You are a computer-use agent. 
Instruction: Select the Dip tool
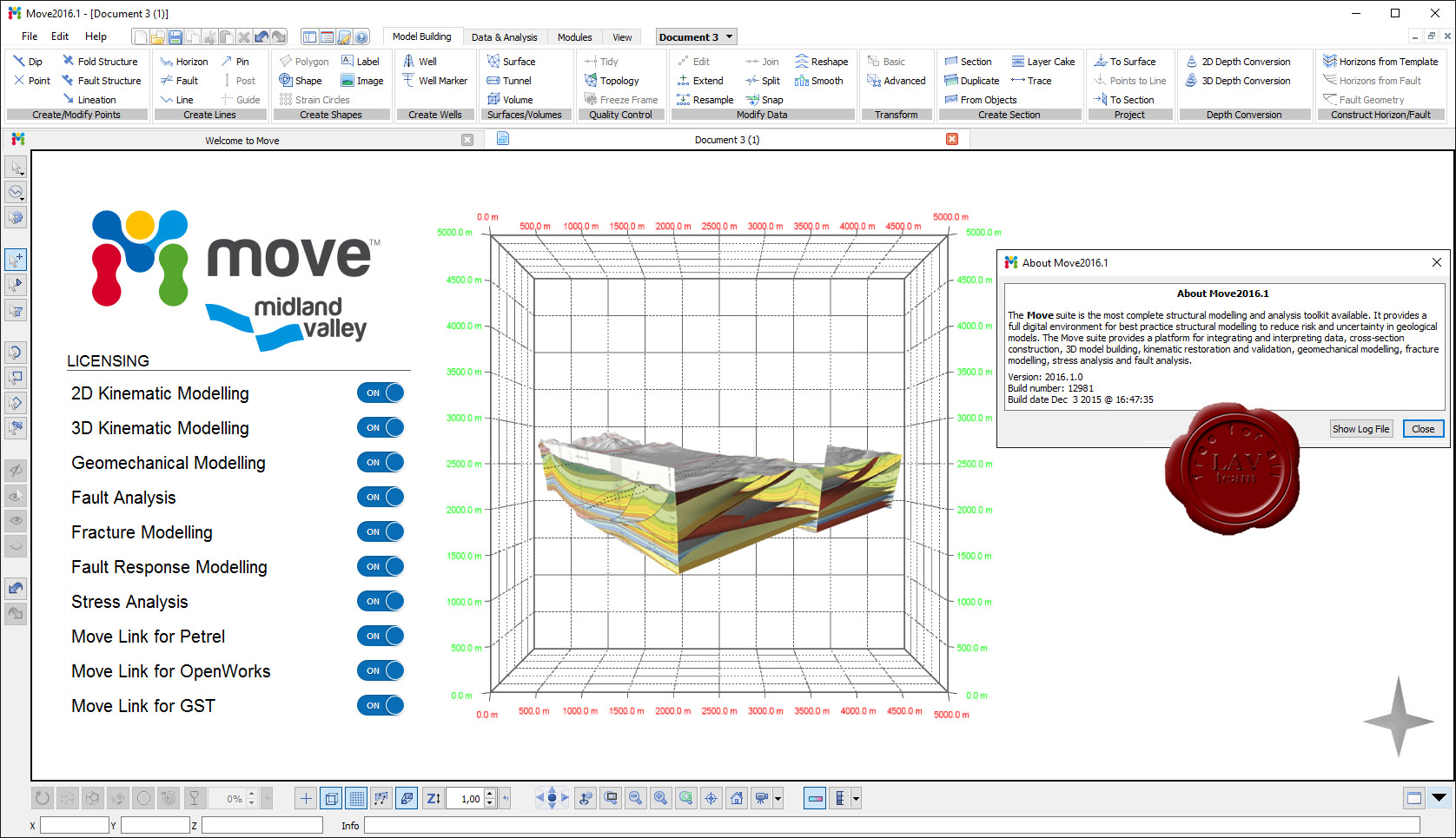pyautogui.click(x=28, y=62)
